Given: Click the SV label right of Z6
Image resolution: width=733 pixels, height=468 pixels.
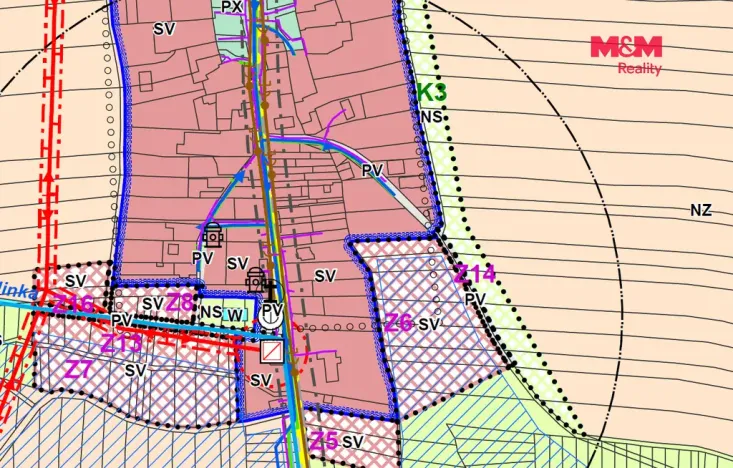Looking at the screenshot, I should [x=429, y=324].
